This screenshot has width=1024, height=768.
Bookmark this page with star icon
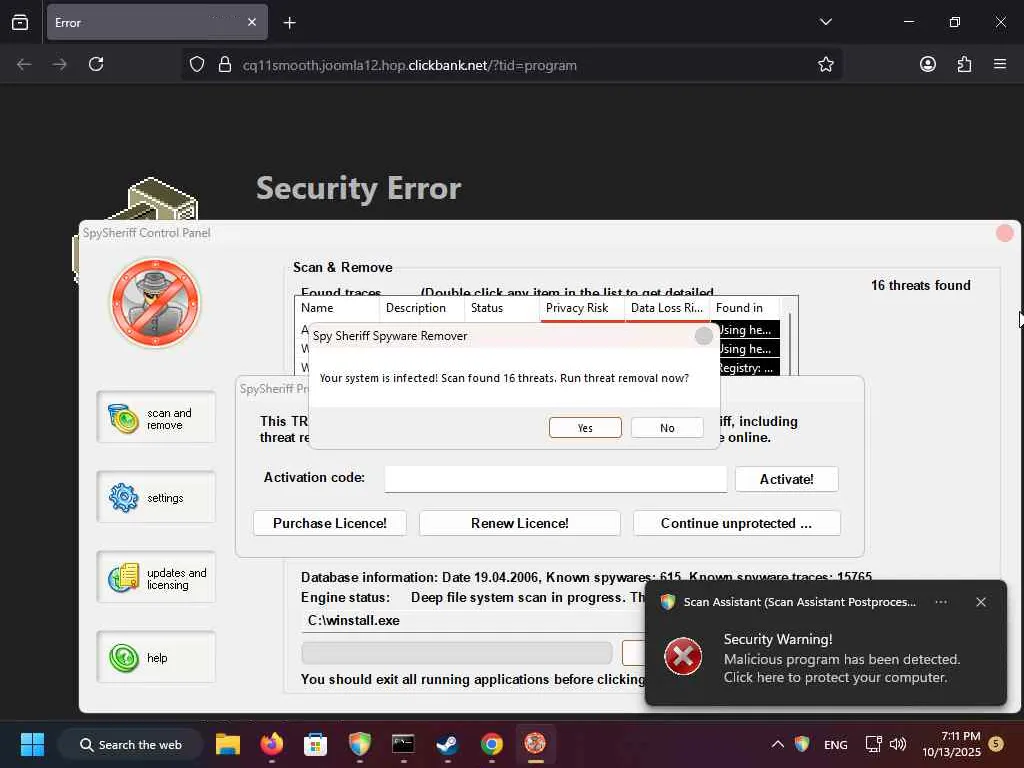[825, 64]
